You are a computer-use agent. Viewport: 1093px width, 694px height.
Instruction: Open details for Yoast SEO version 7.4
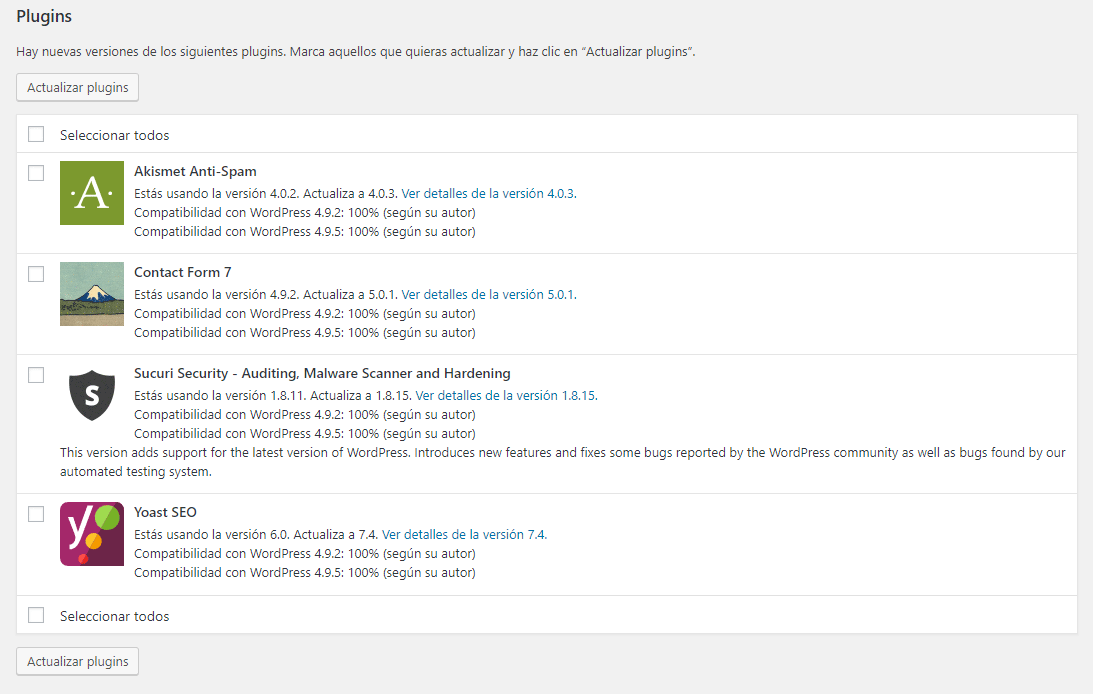click(466, 533)
